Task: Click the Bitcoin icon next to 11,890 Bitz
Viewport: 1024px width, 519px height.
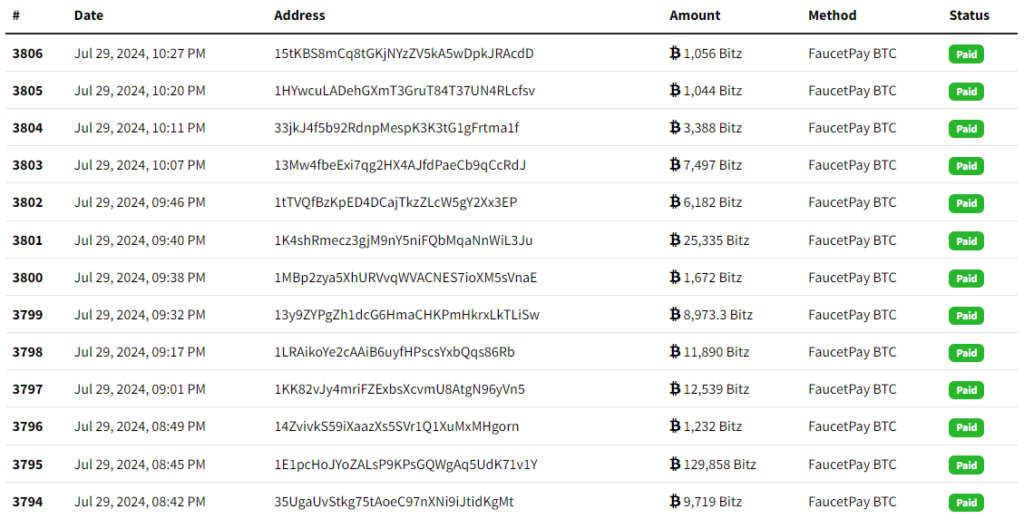Action: coord(675,352)
